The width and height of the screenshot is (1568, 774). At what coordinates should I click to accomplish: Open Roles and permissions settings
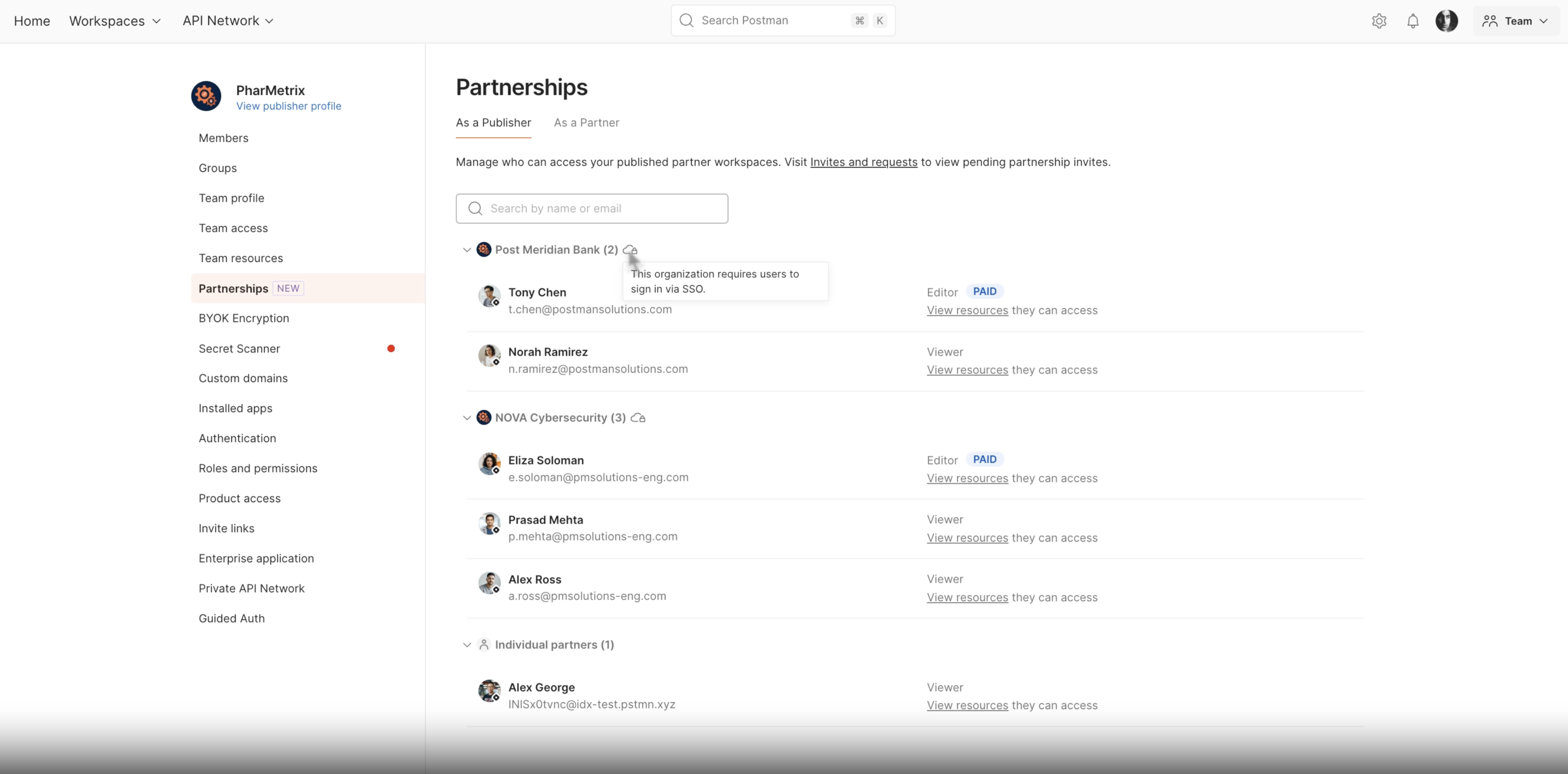tap(258, 468)
